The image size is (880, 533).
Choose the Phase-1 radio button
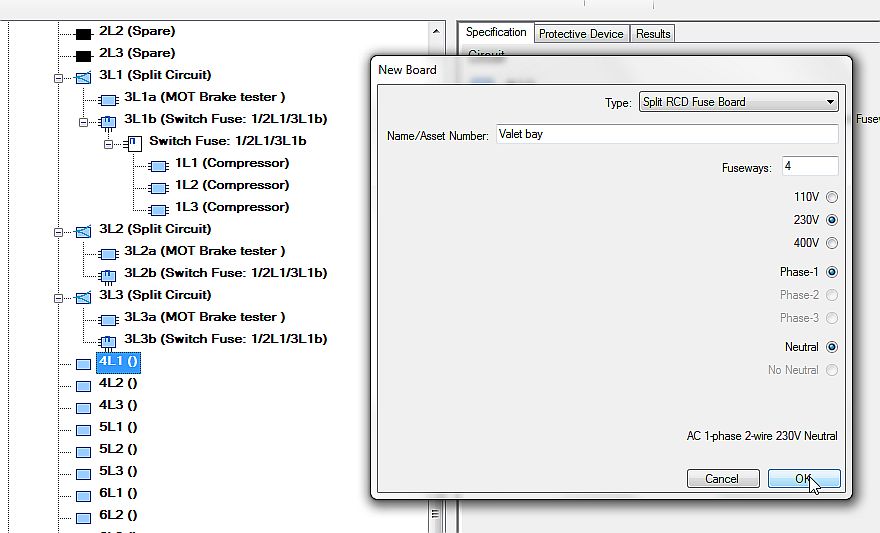coord(832,272)
